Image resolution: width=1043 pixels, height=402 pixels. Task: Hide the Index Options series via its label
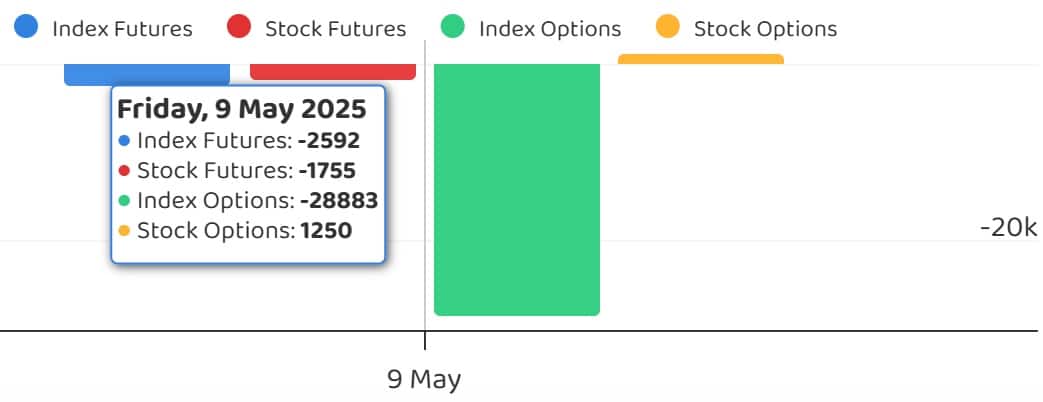click(550, 29)
